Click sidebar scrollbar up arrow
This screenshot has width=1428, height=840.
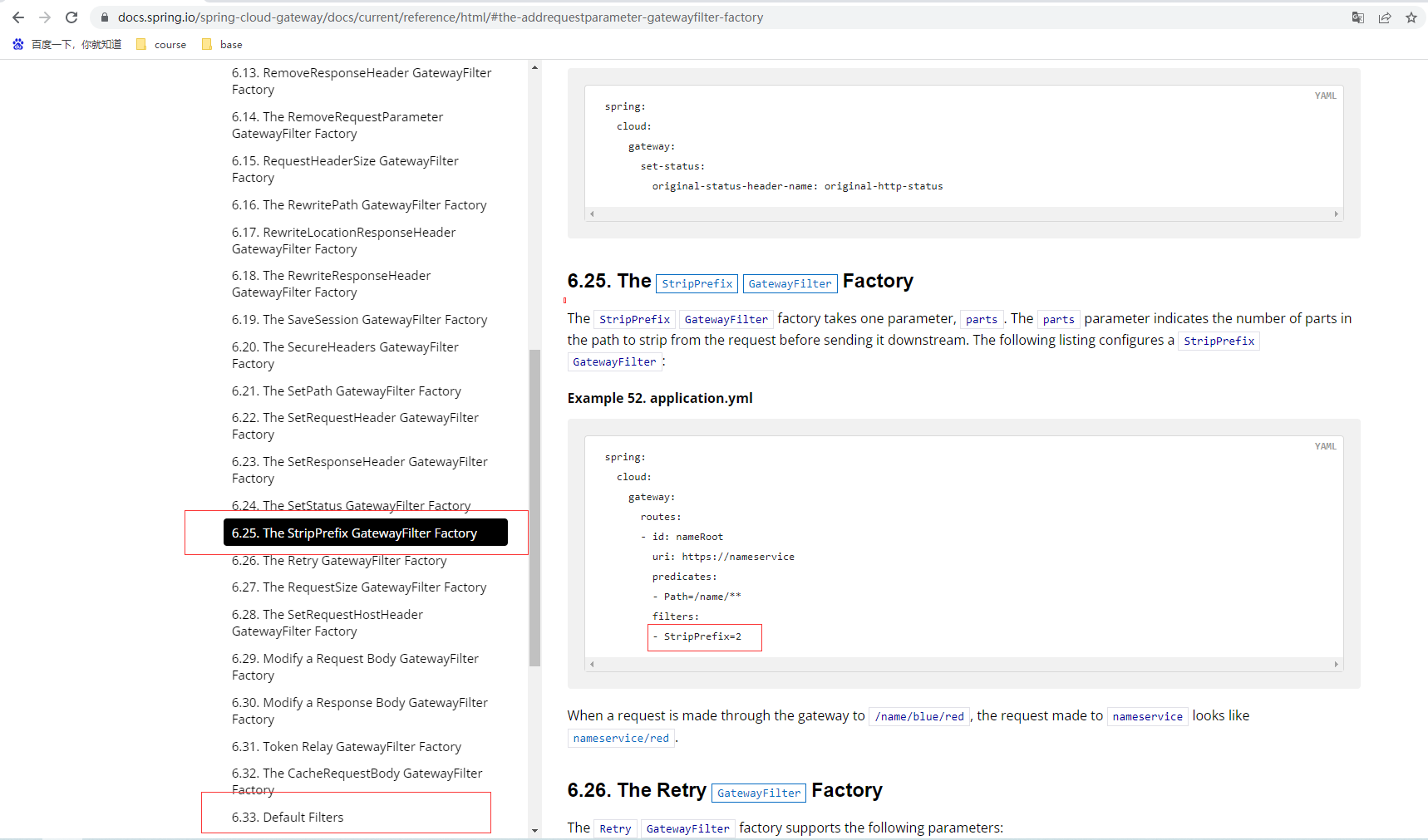click(x=534, y=67)
